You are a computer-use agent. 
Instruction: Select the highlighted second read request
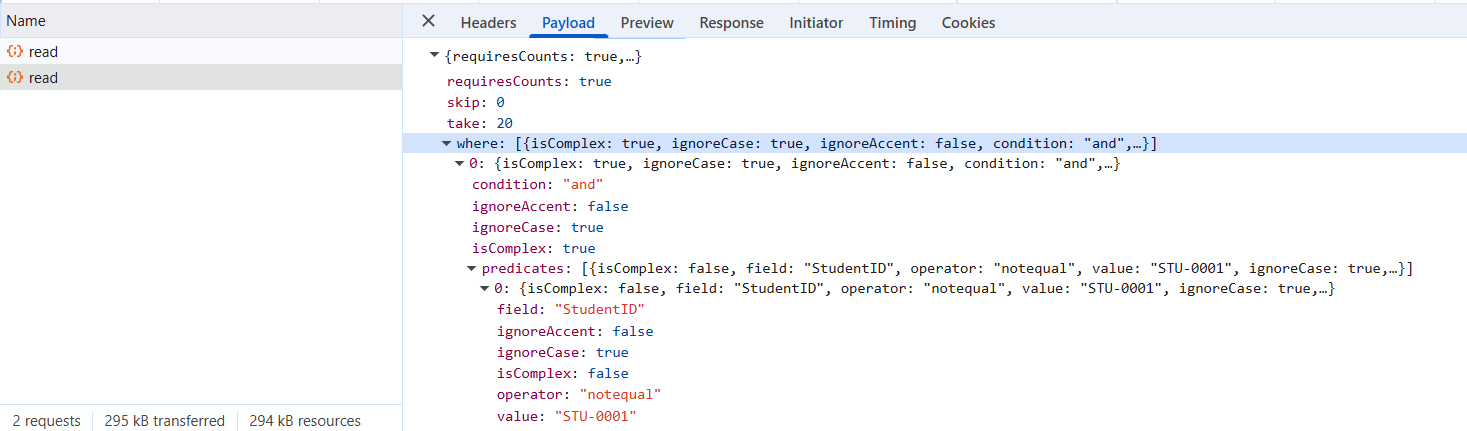point(201,78)
